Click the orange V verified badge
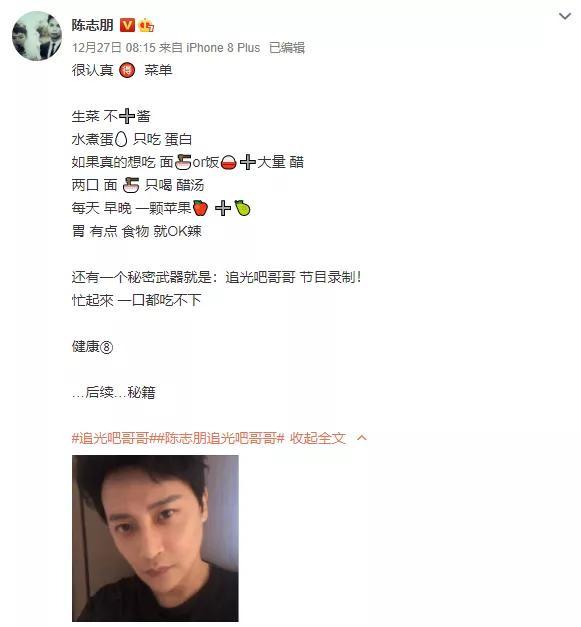This screenshot has width=581, height=627. [127, 25]
